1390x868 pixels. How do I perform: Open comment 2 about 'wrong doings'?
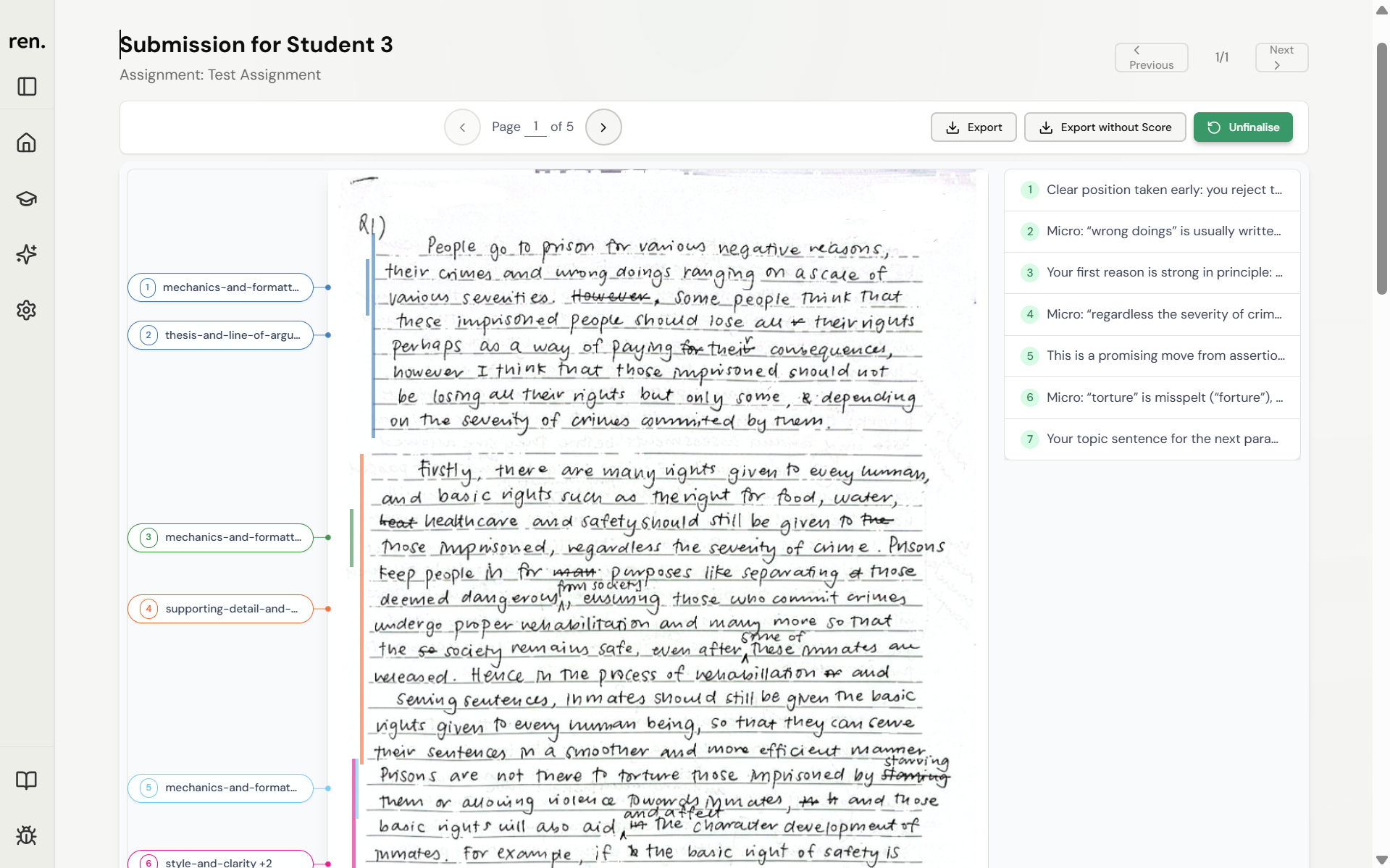1152,231
